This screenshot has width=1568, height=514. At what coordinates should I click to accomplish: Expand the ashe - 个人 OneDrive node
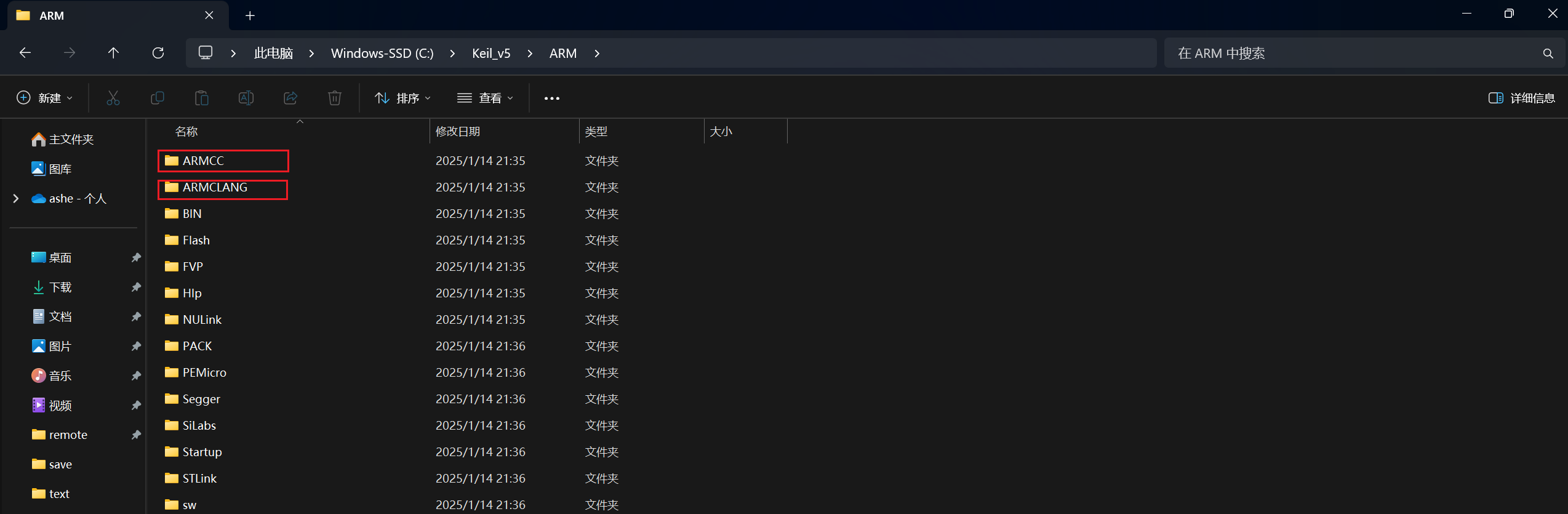coord(16,198)
